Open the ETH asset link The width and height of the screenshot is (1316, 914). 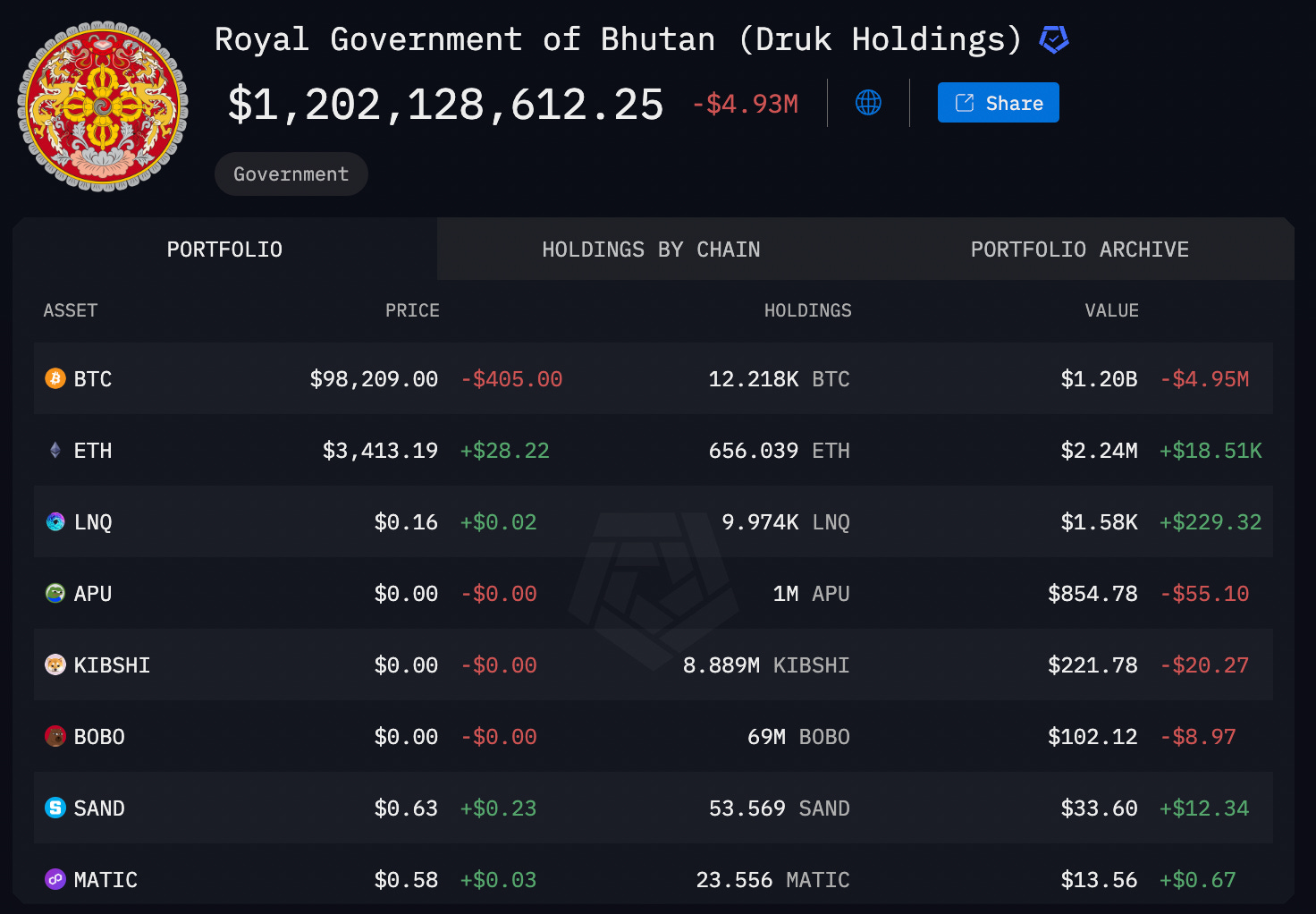93,451
